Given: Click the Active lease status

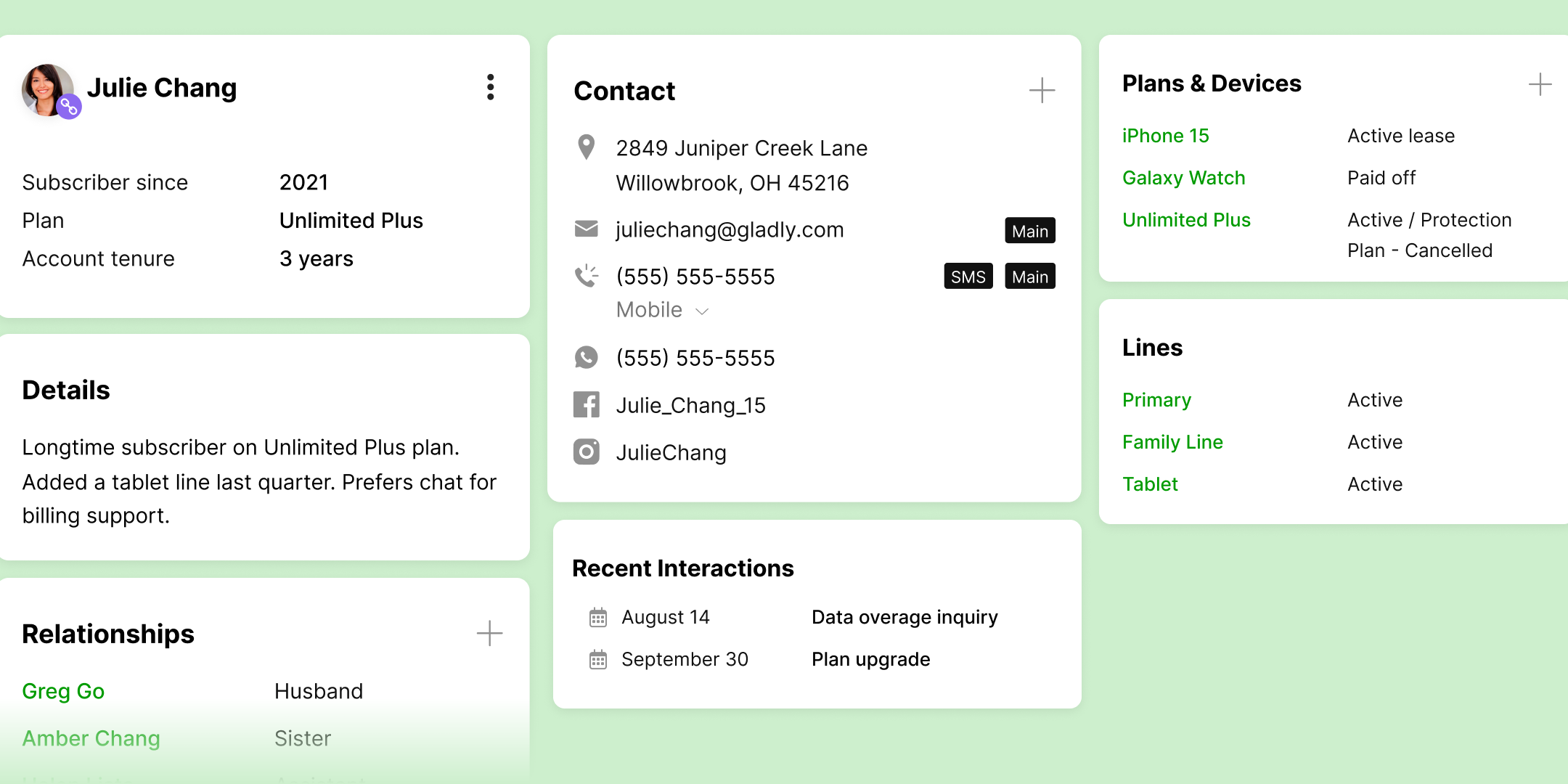Looking at the screenshot, I should pos(1401,136).
